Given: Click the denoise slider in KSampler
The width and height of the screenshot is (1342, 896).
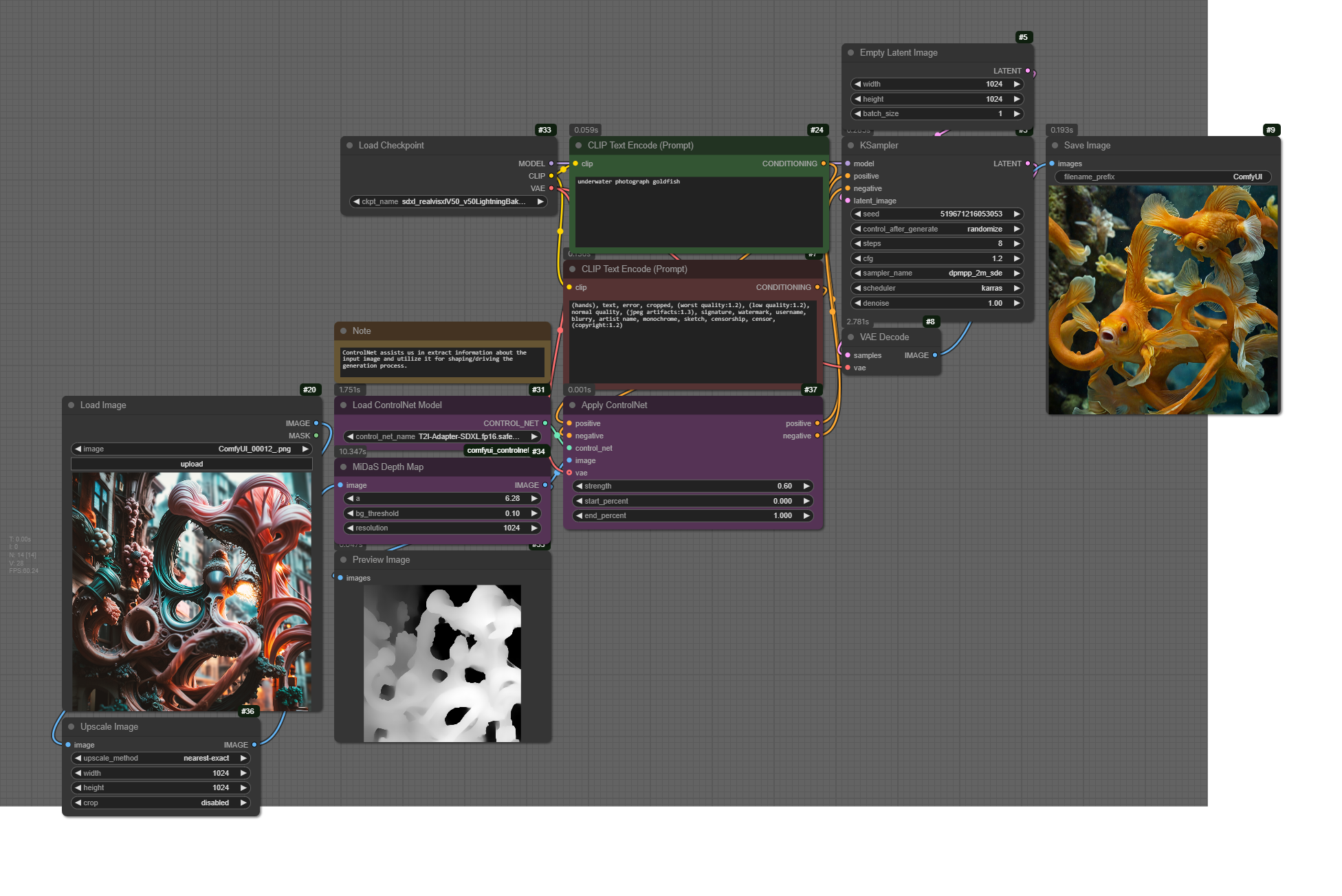Looking at the screenshot, I should [x=936, y=303].
